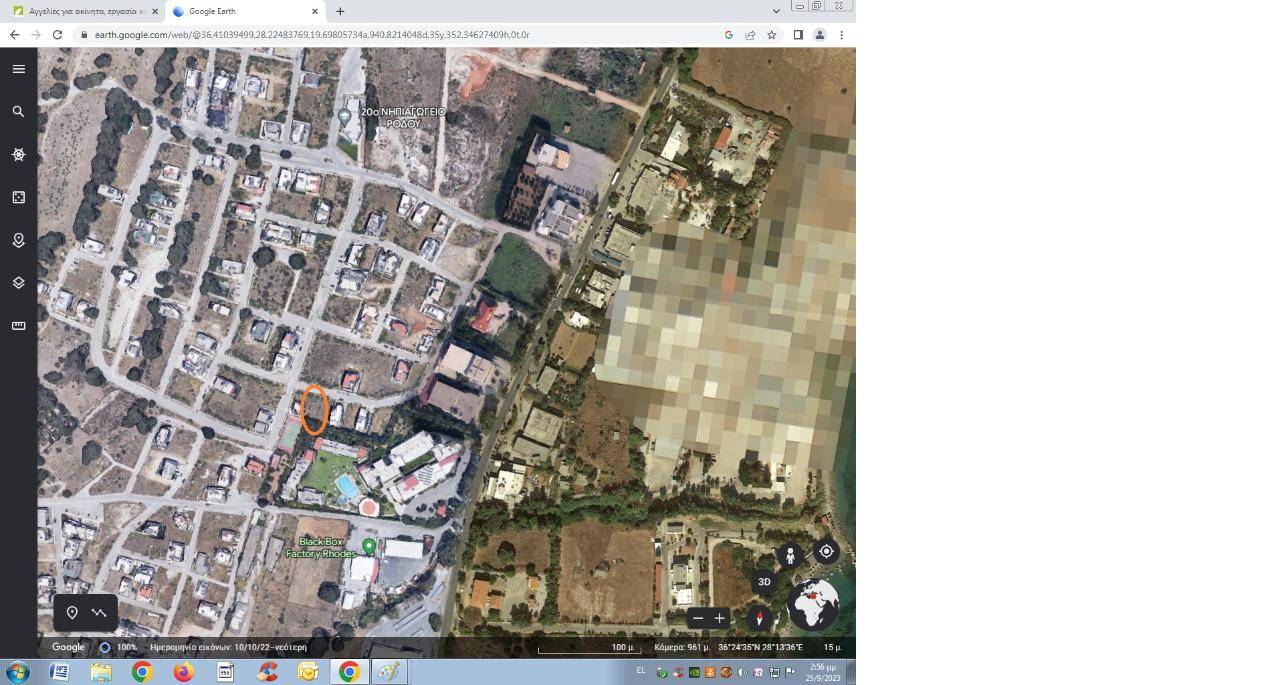
Task: Zoom in using the plus button
Action: (719, 618)
